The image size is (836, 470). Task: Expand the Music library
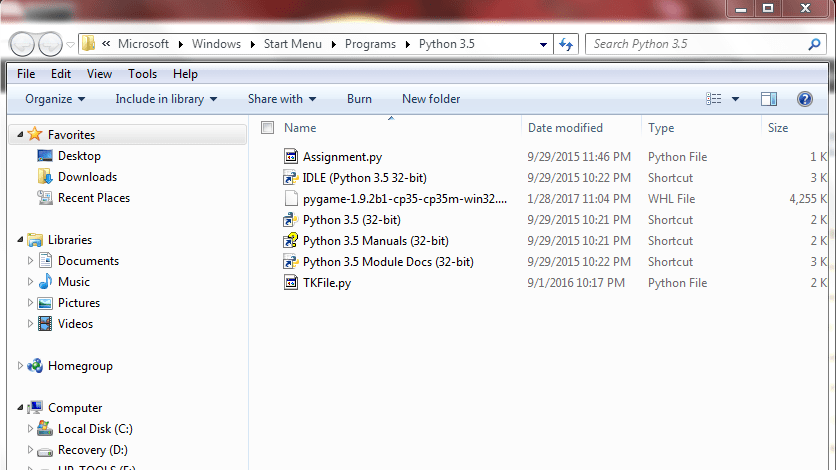tap(30, 281)
